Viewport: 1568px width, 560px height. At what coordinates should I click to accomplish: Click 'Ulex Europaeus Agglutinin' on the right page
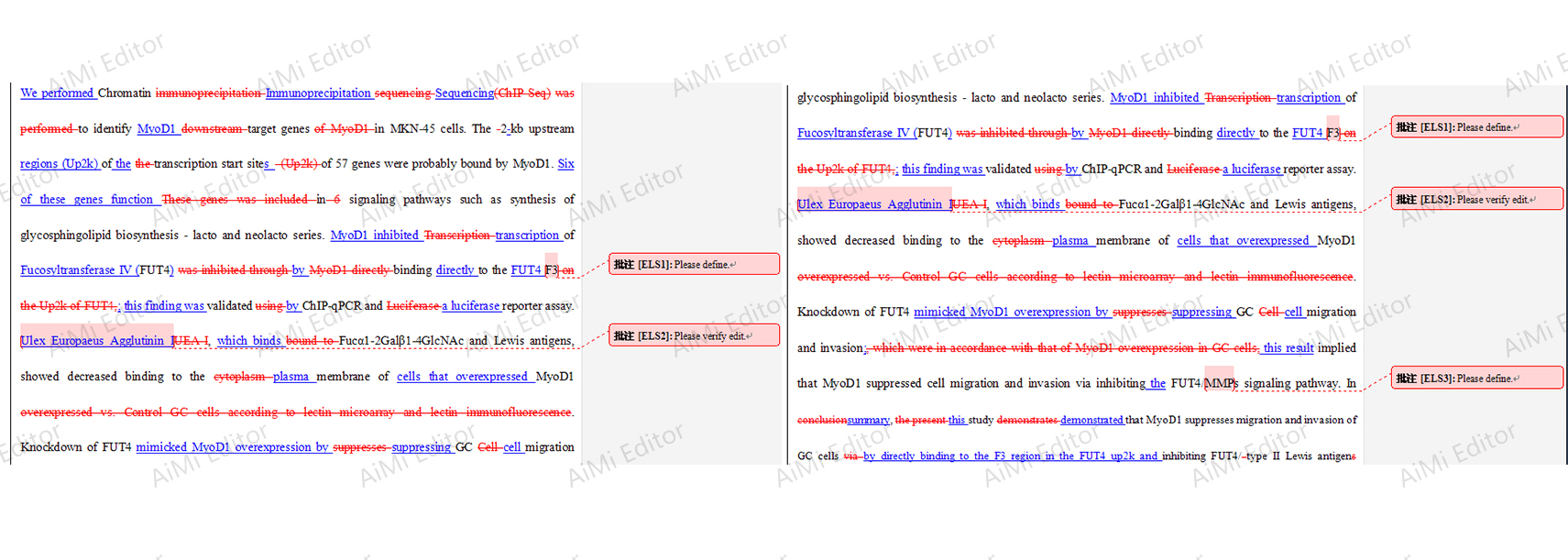(870, 204)
